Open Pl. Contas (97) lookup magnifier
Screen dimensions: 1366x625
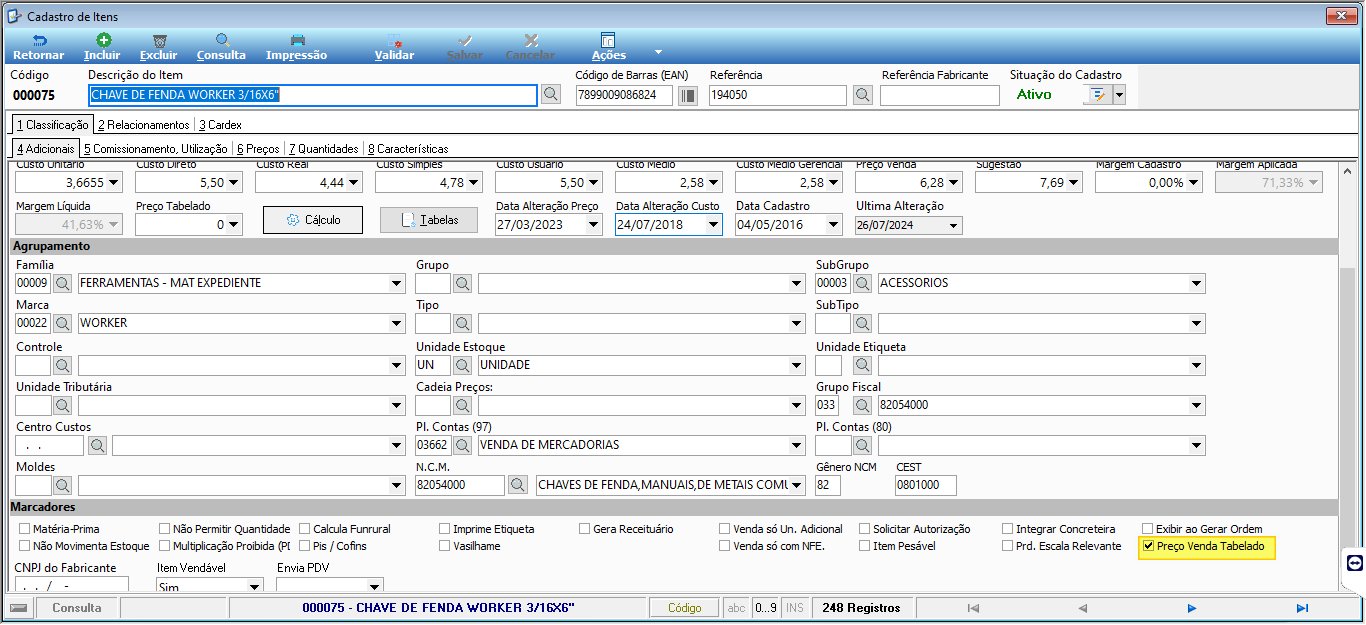point(462,445)
